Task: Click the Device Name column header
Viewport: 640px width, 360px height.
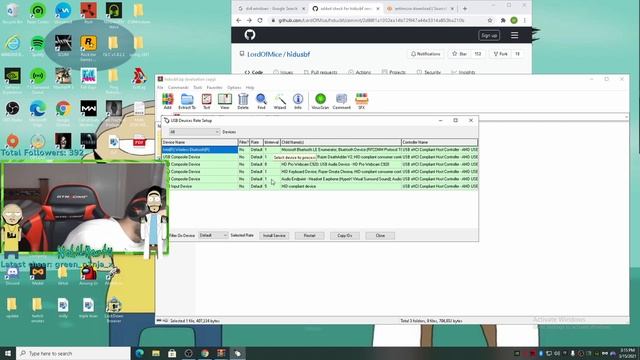Action: [200, 142]
